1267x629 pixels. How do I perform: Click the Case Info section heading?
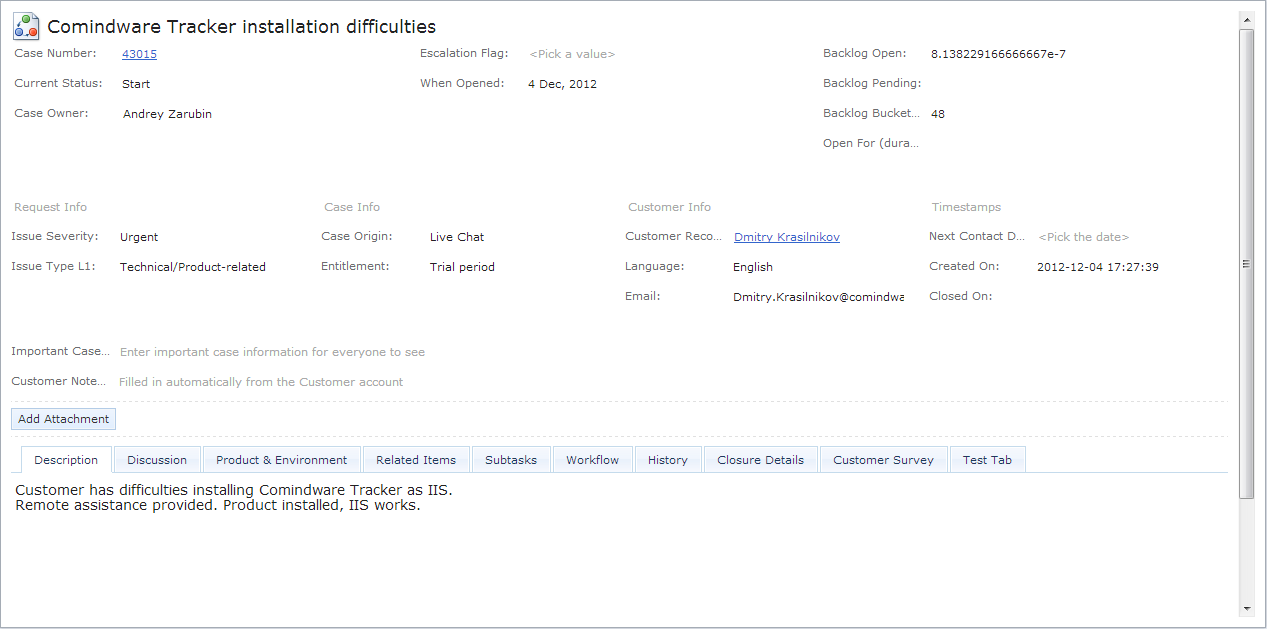click(352, 207)
